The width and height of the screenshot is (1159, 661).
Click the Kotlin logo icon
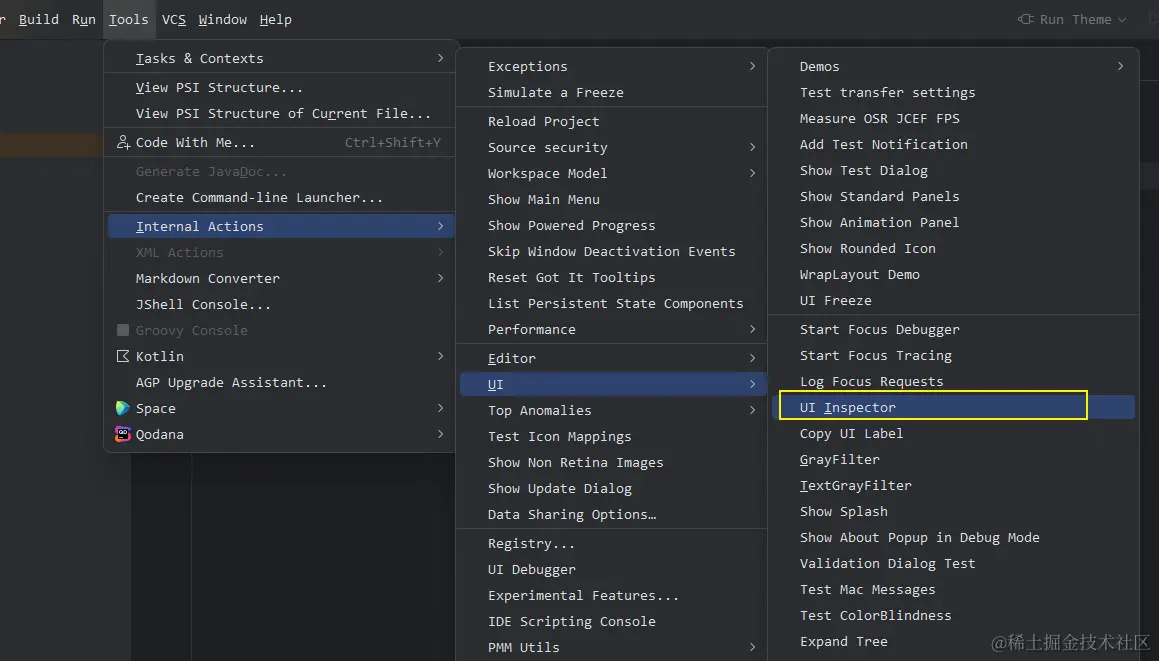123,356
